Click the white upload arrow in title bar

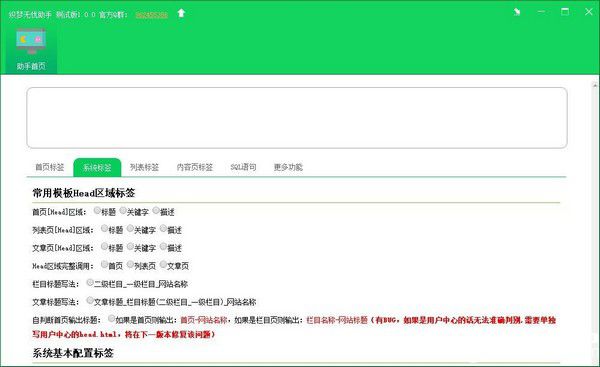click(181, 13)
